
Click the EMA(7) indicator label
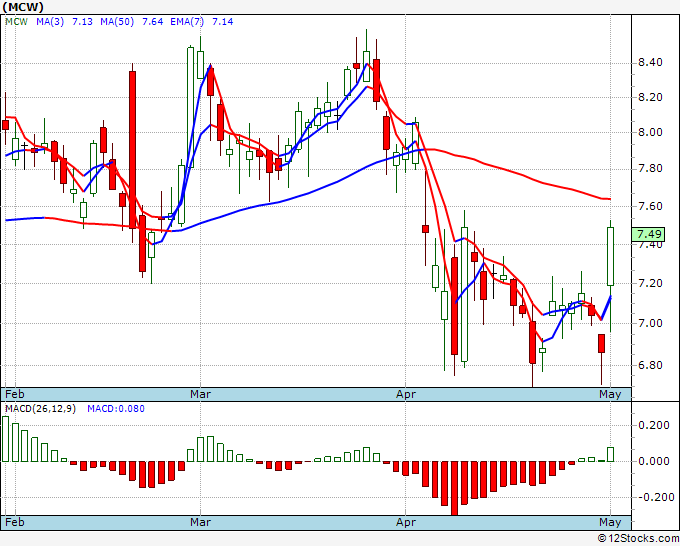click(187, 22)
